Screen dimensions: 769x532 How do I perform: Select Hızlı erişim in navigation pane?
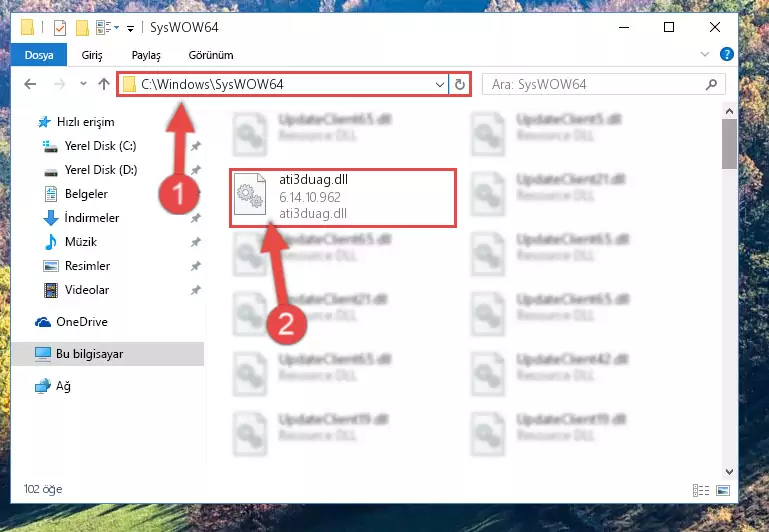point(85,122)
